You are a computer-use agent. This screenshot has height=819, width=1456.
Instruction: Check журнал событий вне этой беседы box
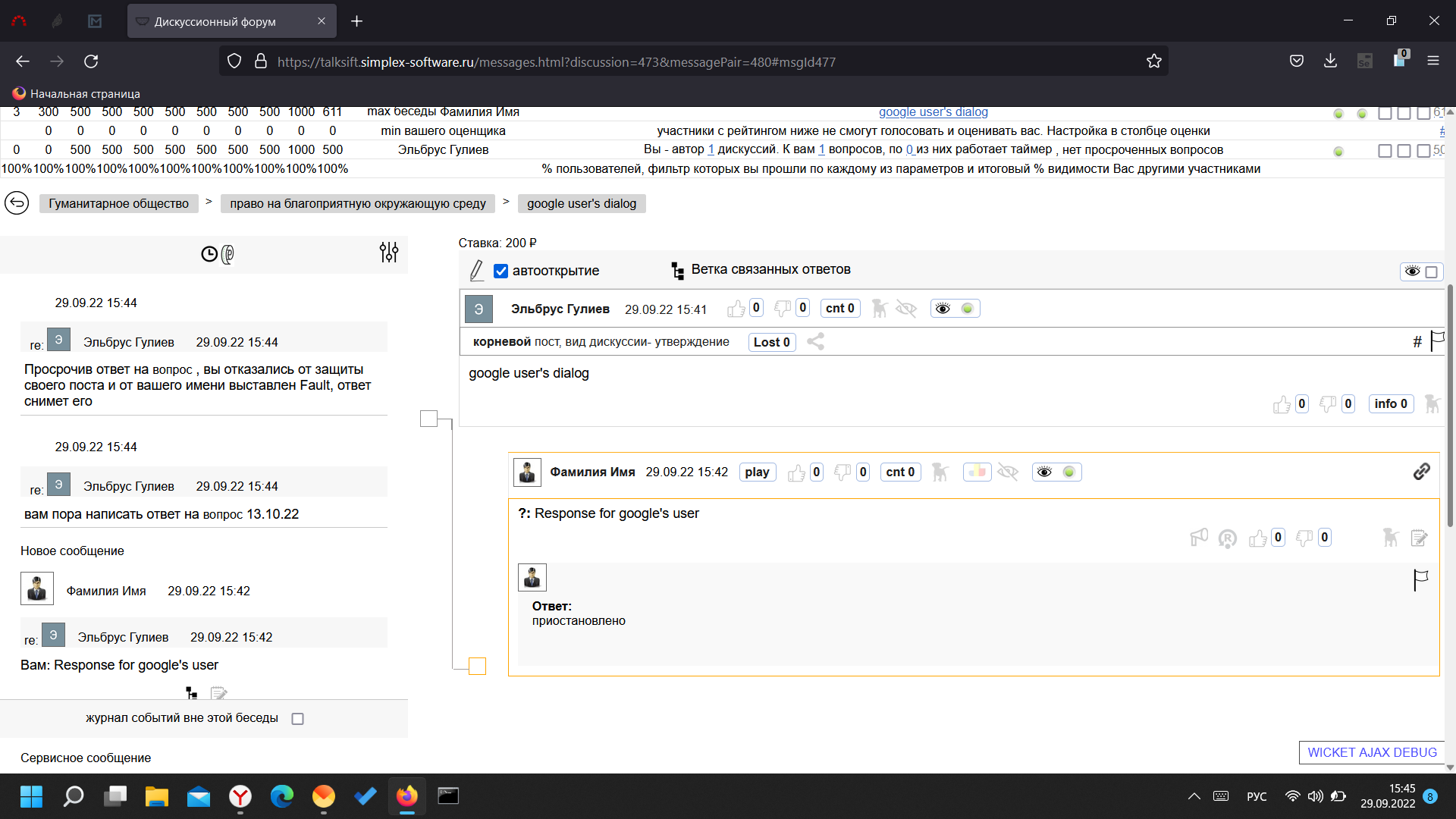(x=298, y=719)
